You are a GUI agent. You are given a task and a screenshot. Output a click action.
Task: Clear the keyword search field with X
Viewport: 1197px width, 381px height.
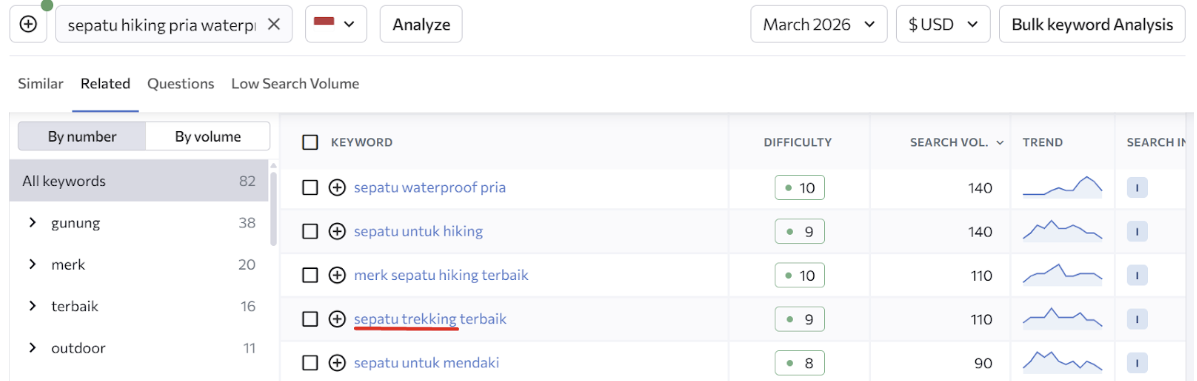[274, 24]
